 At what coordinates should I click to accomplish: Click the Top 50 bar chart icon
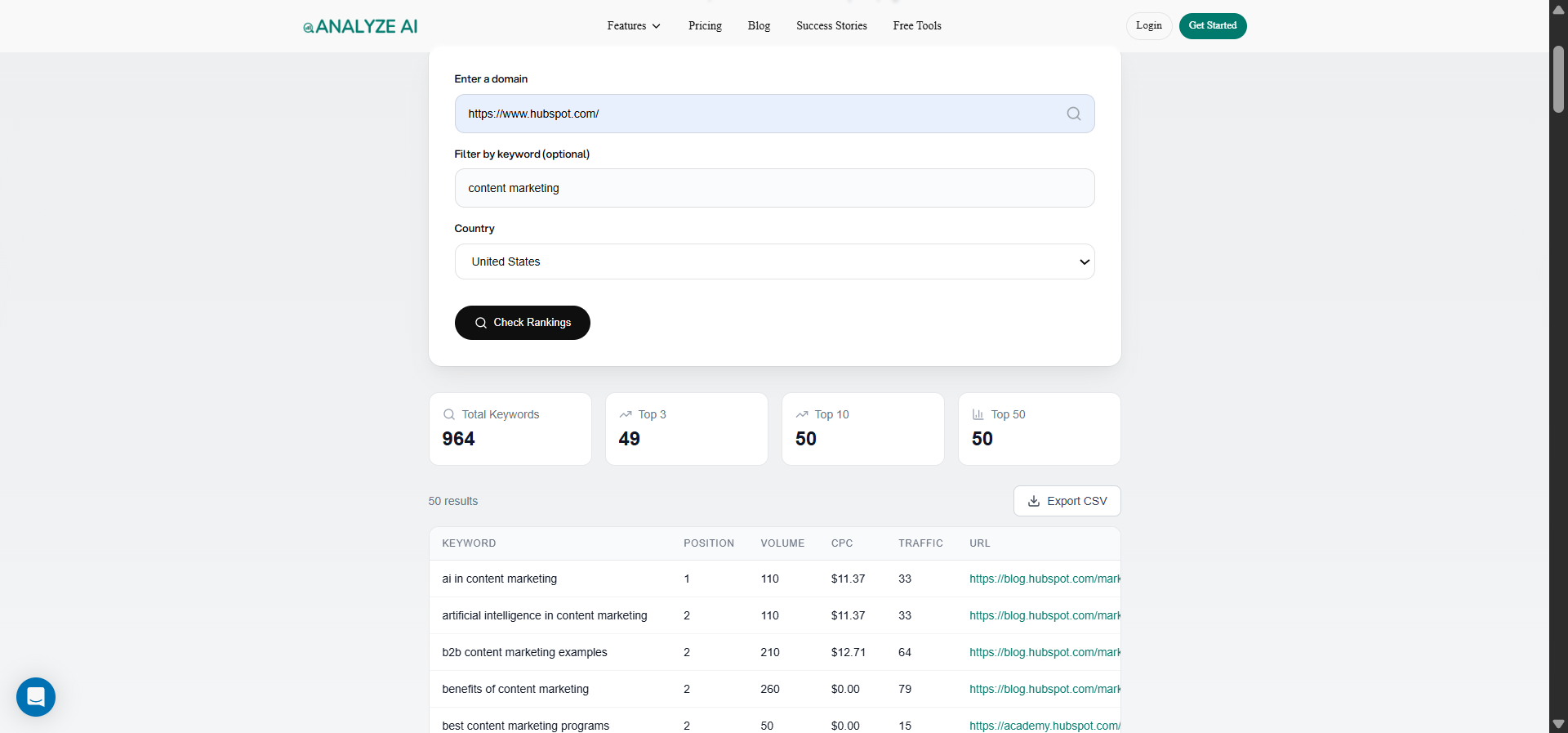[x=978, y=414]
